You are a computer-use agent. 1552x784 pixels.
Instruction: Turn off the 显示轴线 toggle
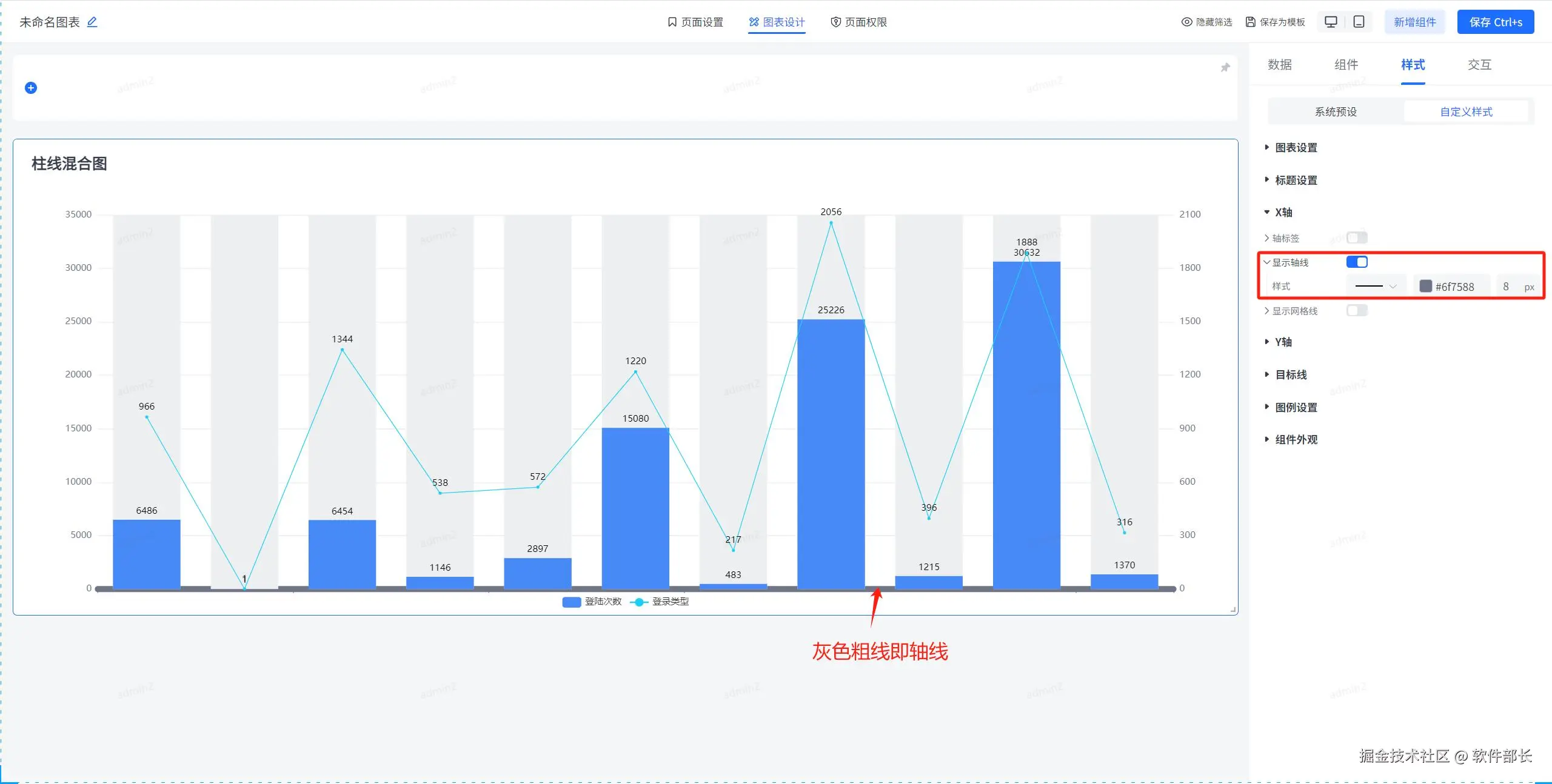1357,262
